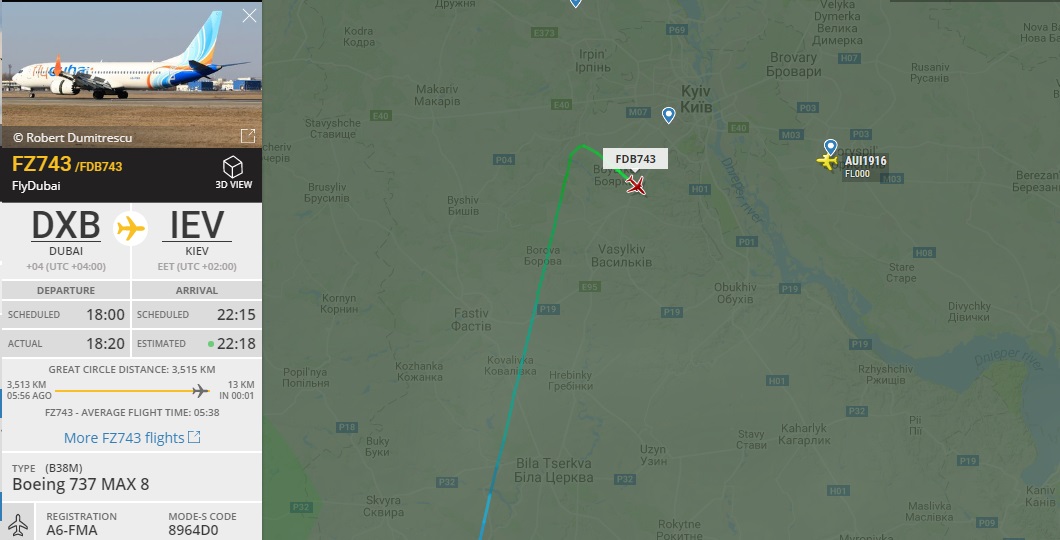Click the AUI1916 flight label
This screenshot has height=540, width=1060.
[x=865, y=161]
